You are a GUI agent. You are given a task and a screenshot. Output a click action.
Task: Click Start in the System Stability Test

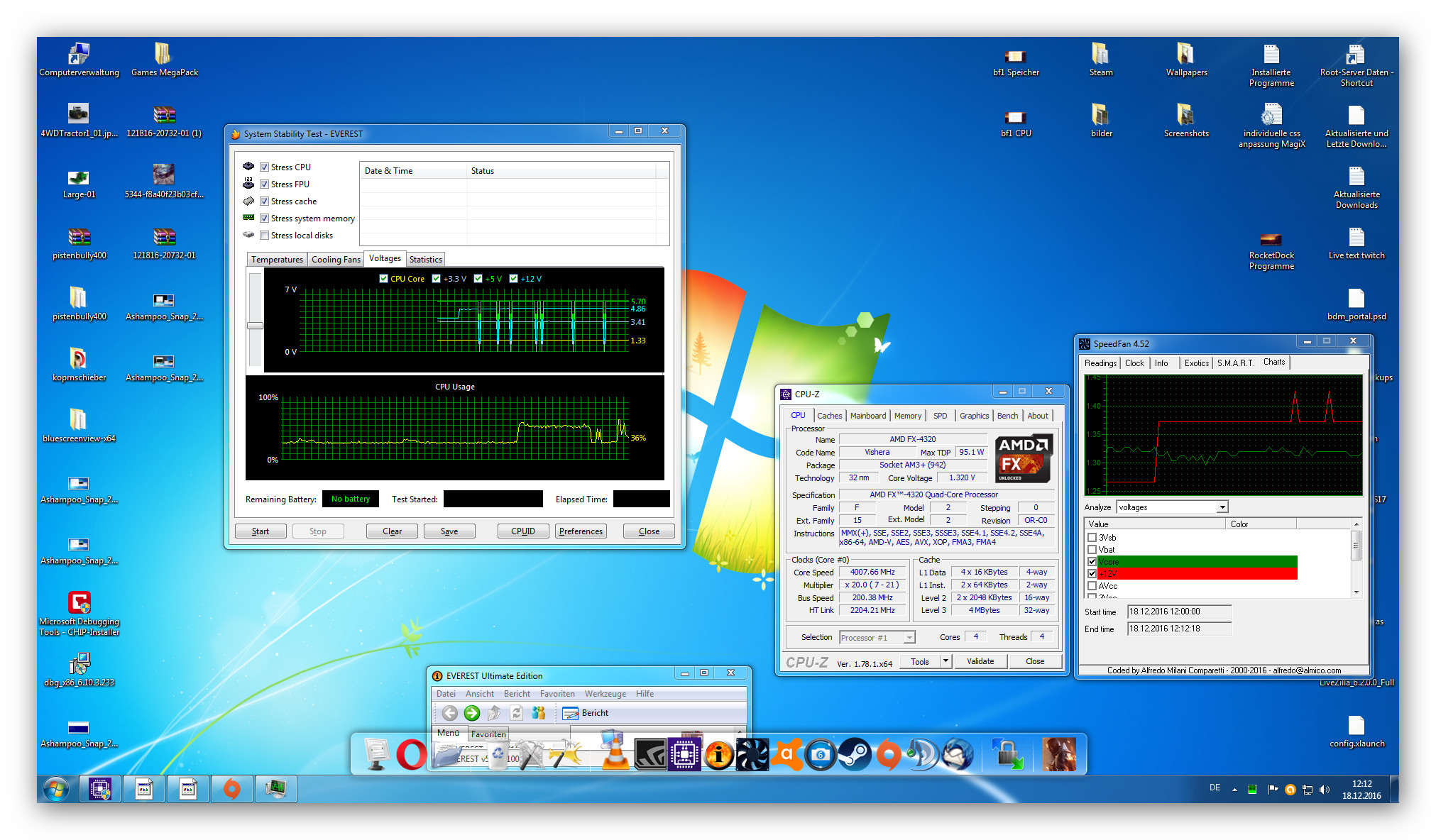point(261,531)
